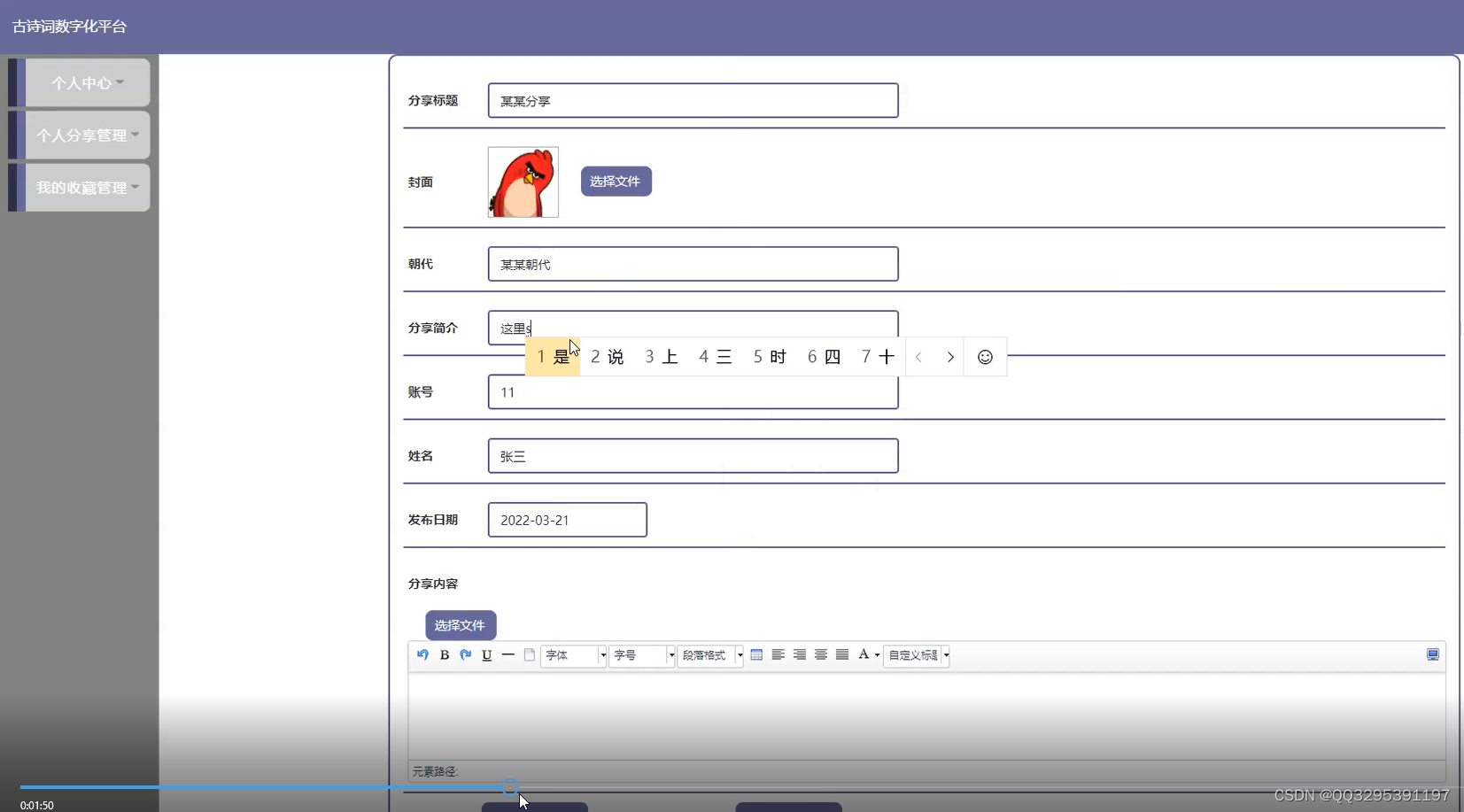This screenshot has width=1464, height=812.
Task: Click the 姓名 input field
Action: point(693,456)
